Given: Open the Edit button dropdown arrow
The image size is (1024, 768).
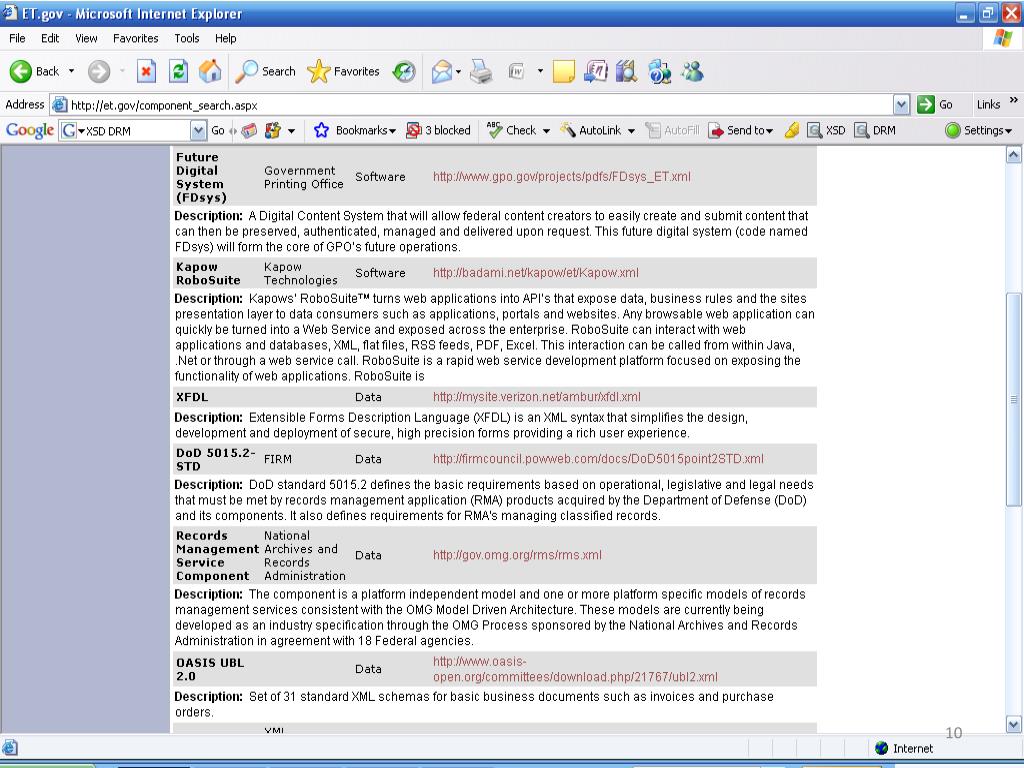Looking at the screenshot, I should [540, 71].
